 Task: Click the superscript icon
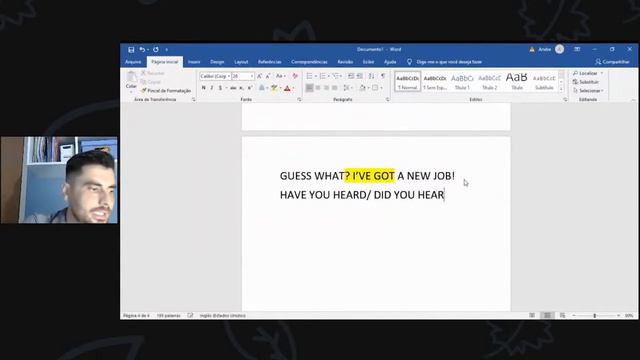(x=250, y=88)
